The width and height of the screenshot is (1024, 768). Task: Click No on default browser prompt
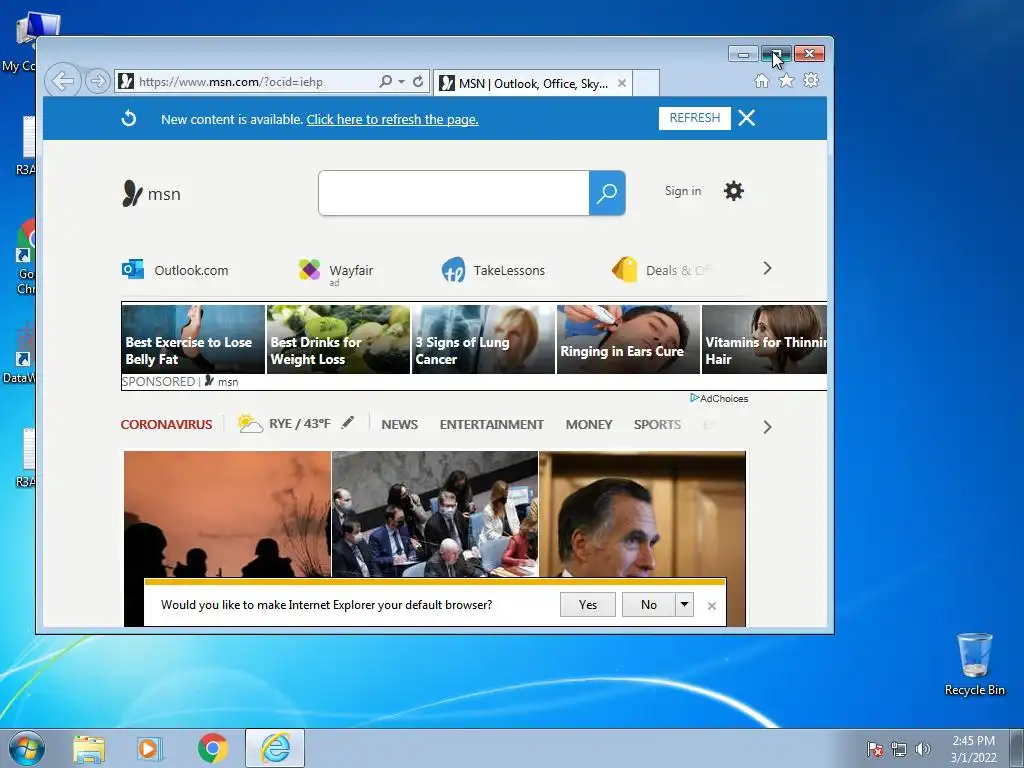648,605
